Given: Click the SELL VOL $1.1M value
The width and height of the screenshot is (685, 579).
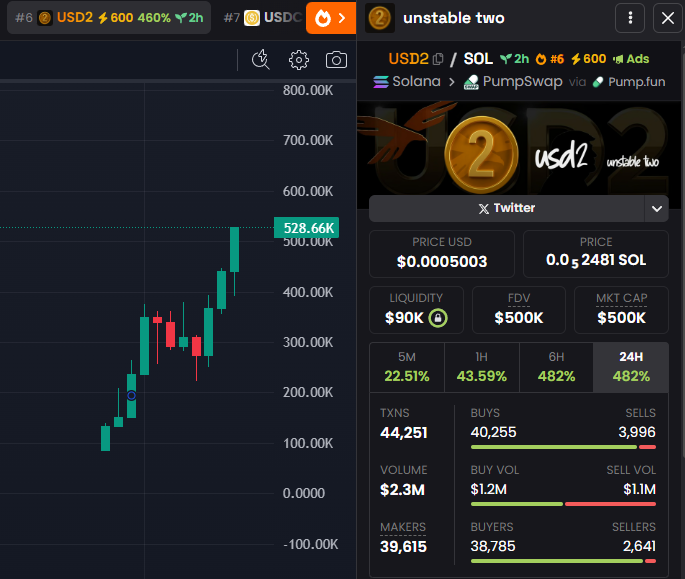Looking at the screenshot, I should [639, 489].
